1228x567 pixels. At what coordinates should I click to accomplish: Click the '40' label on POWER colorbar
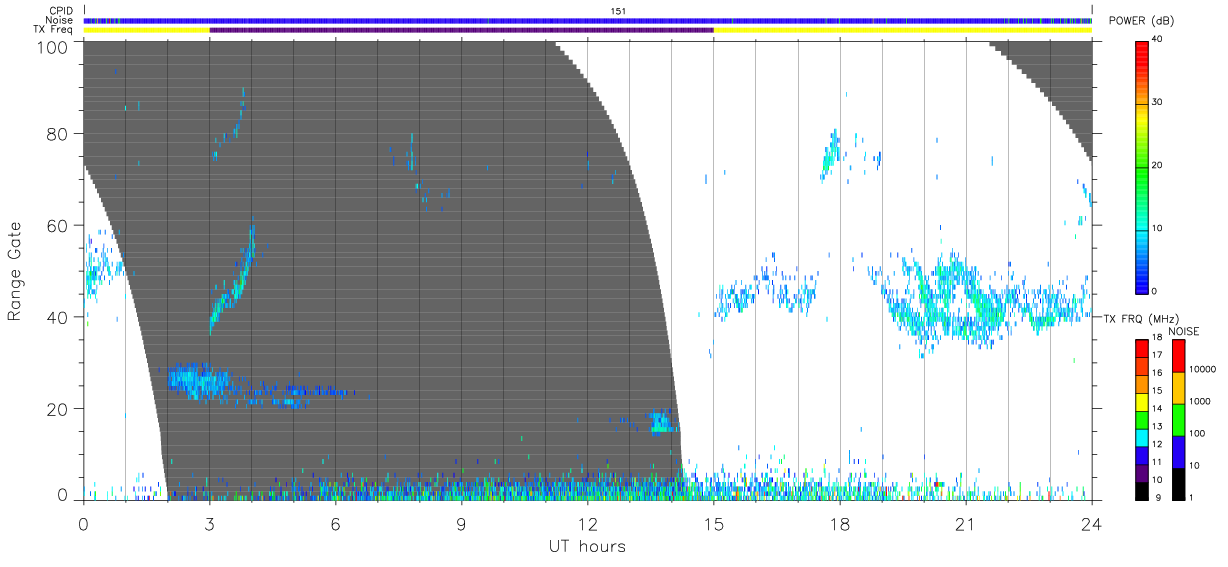[x=1157, y=39]
